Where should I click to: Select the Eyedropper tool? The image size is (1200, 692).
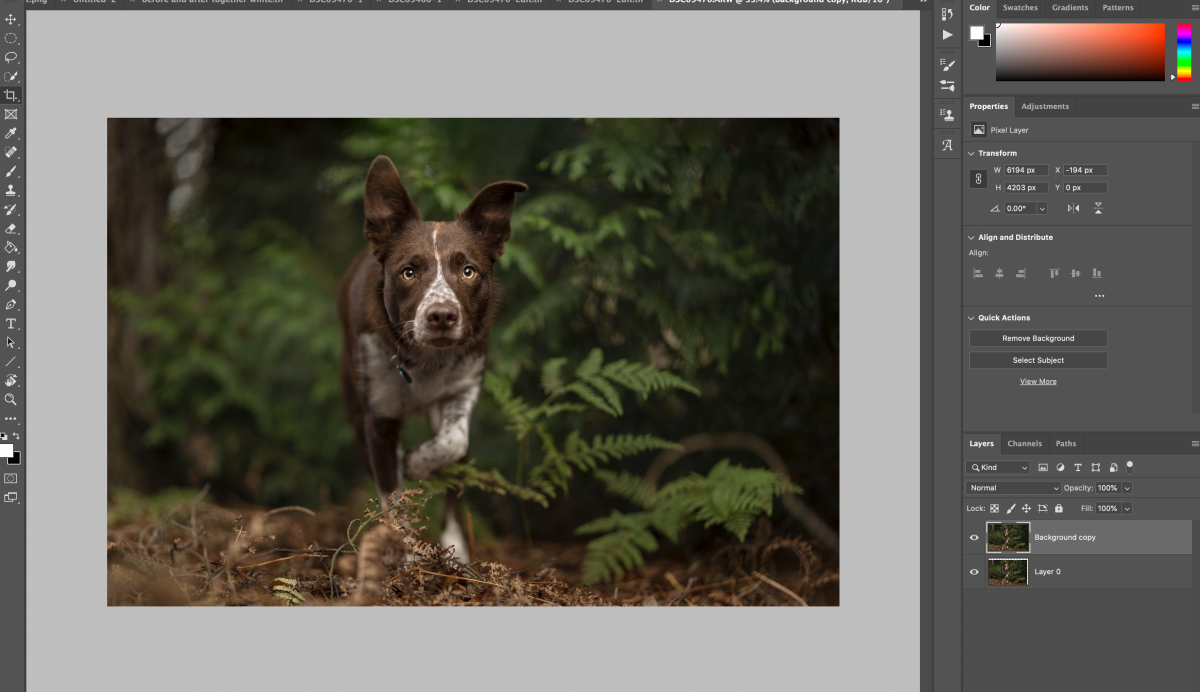tap(12, 133)
